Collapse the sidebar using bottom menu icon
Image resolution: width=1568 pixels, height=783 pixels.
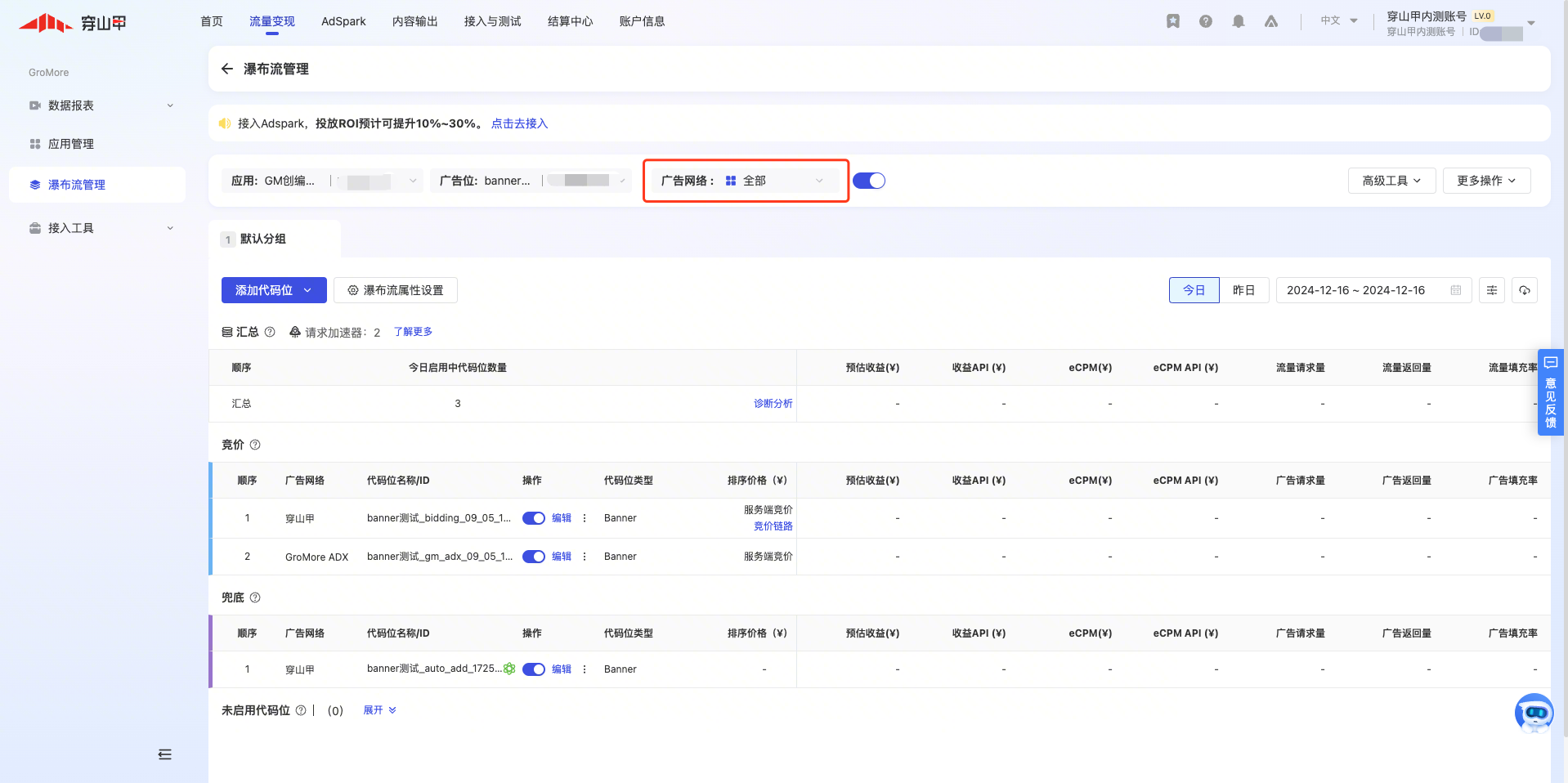[164, 754]
